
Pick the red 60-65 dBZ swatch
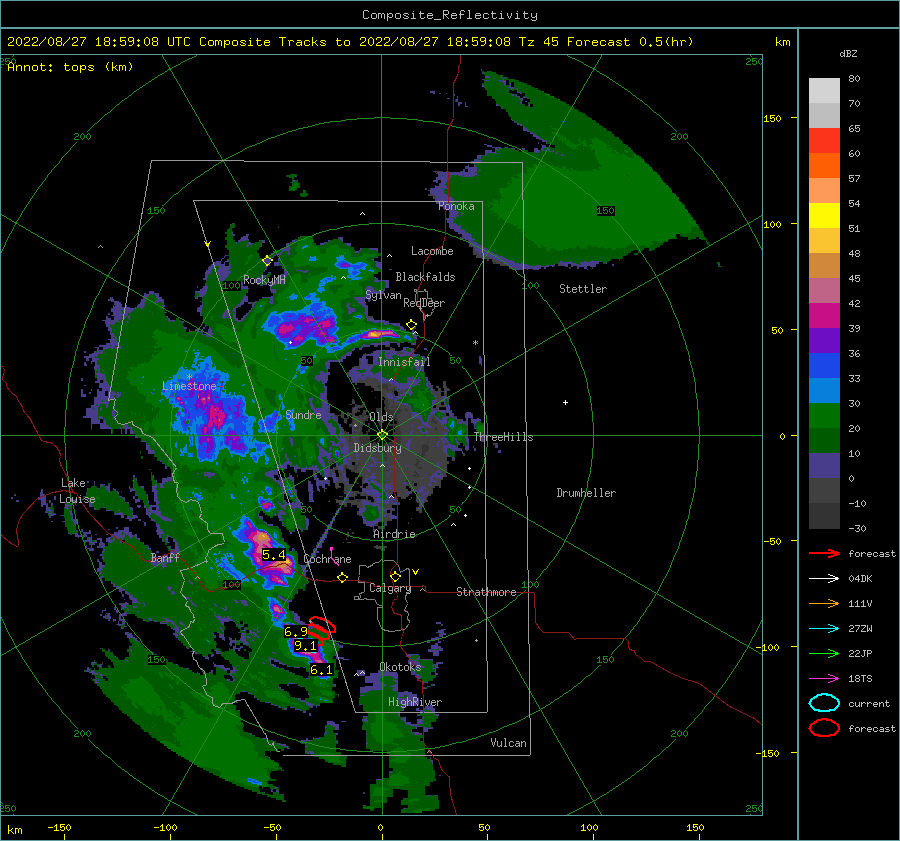point(824,141)
